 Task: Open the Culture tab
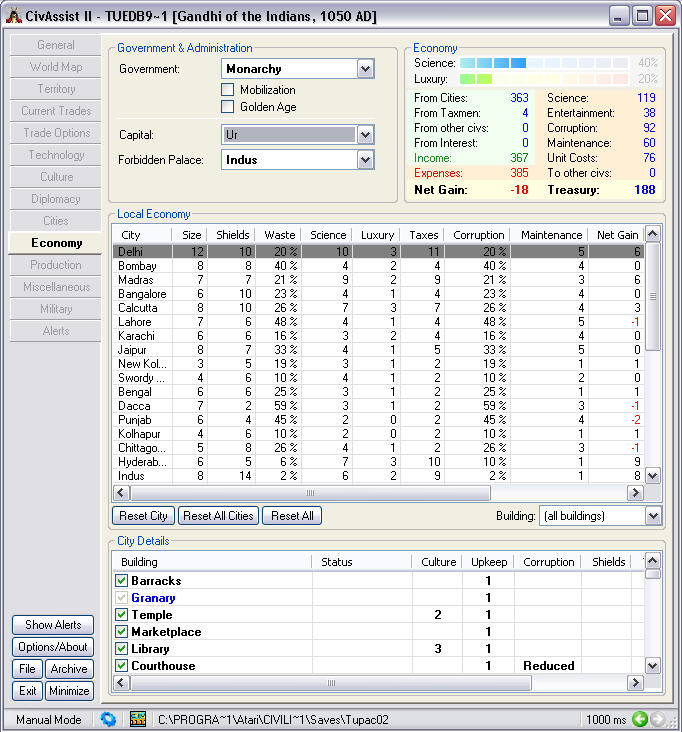[56, 176]
